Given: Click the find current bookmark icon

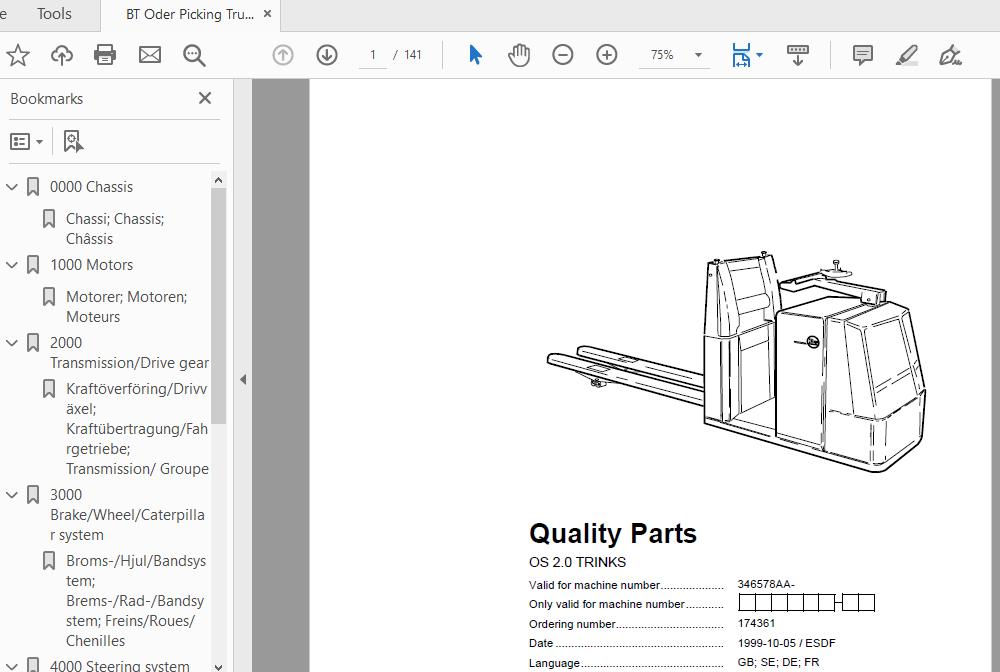Looking at the screenshot, I should coord(73,142).
